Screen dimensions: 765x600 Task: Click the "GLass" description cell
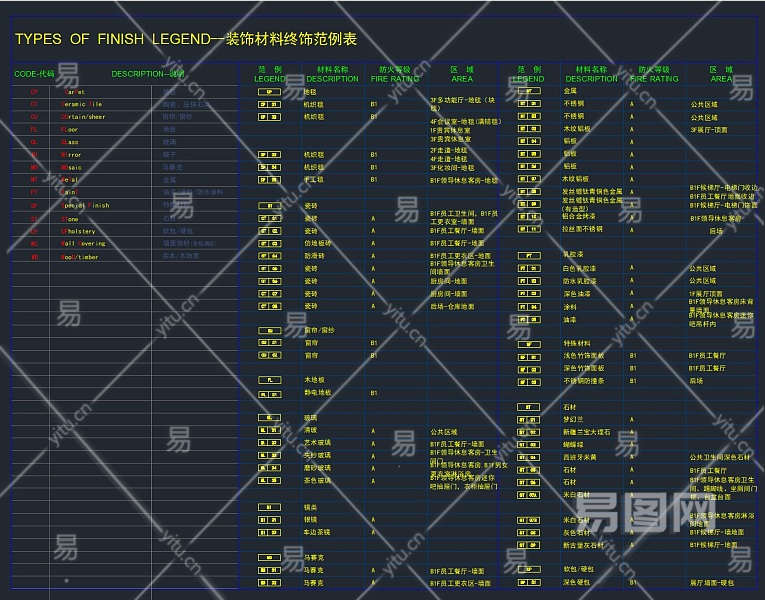click(70, 142)
